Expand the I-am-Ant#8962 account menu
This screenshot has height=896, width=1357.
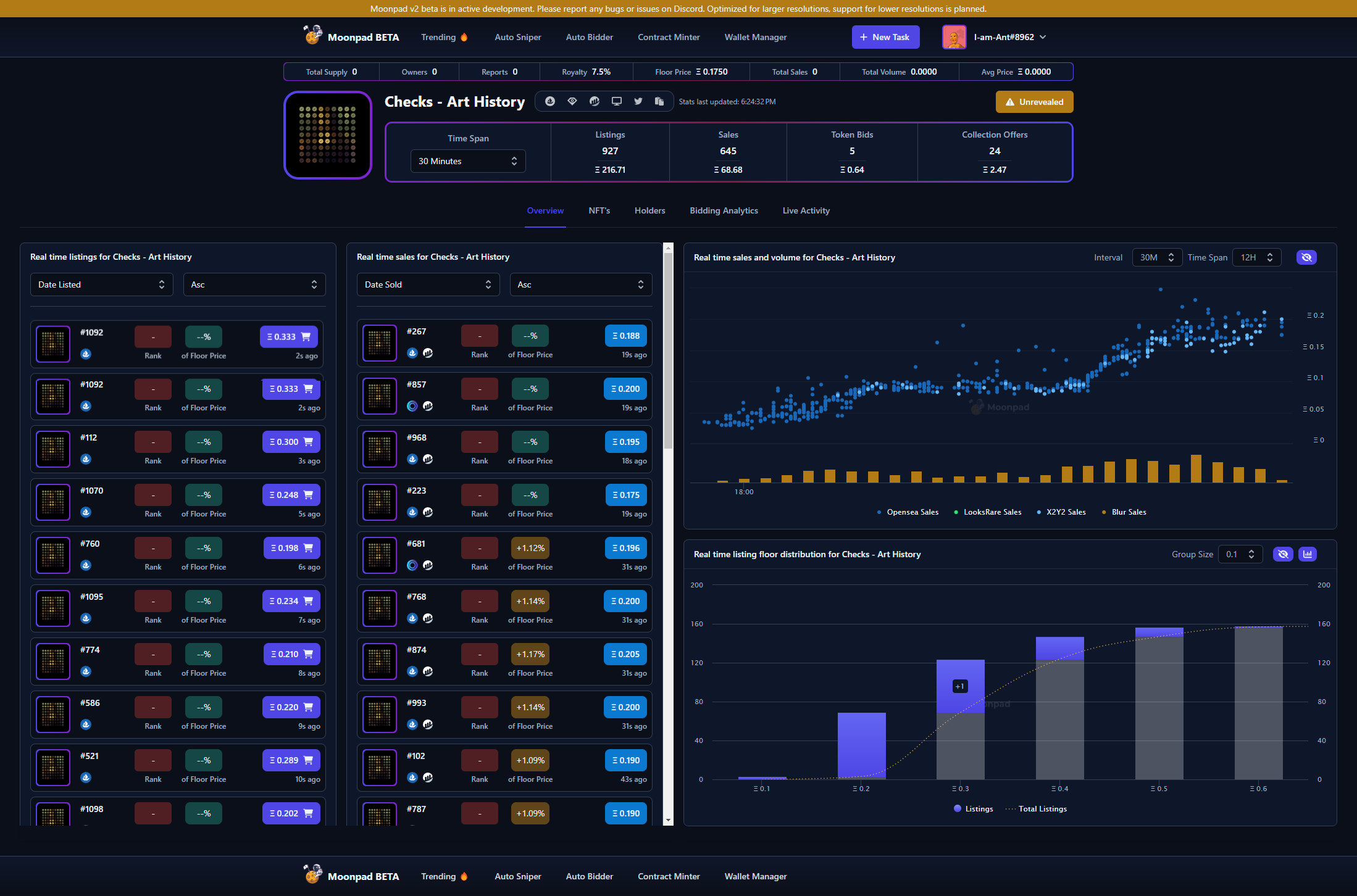click(1010, 37)
